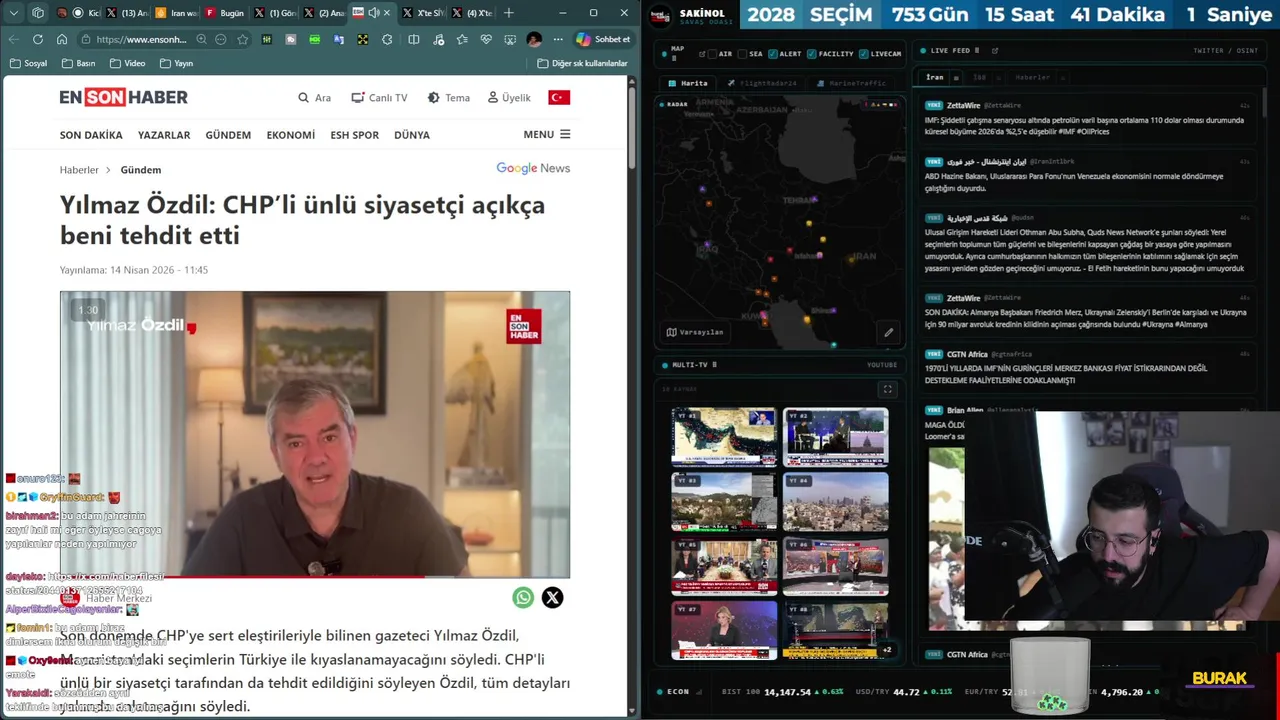1280x720 pixels.
Task: Zoom in on page from address bar
Action: pos(202,39)
